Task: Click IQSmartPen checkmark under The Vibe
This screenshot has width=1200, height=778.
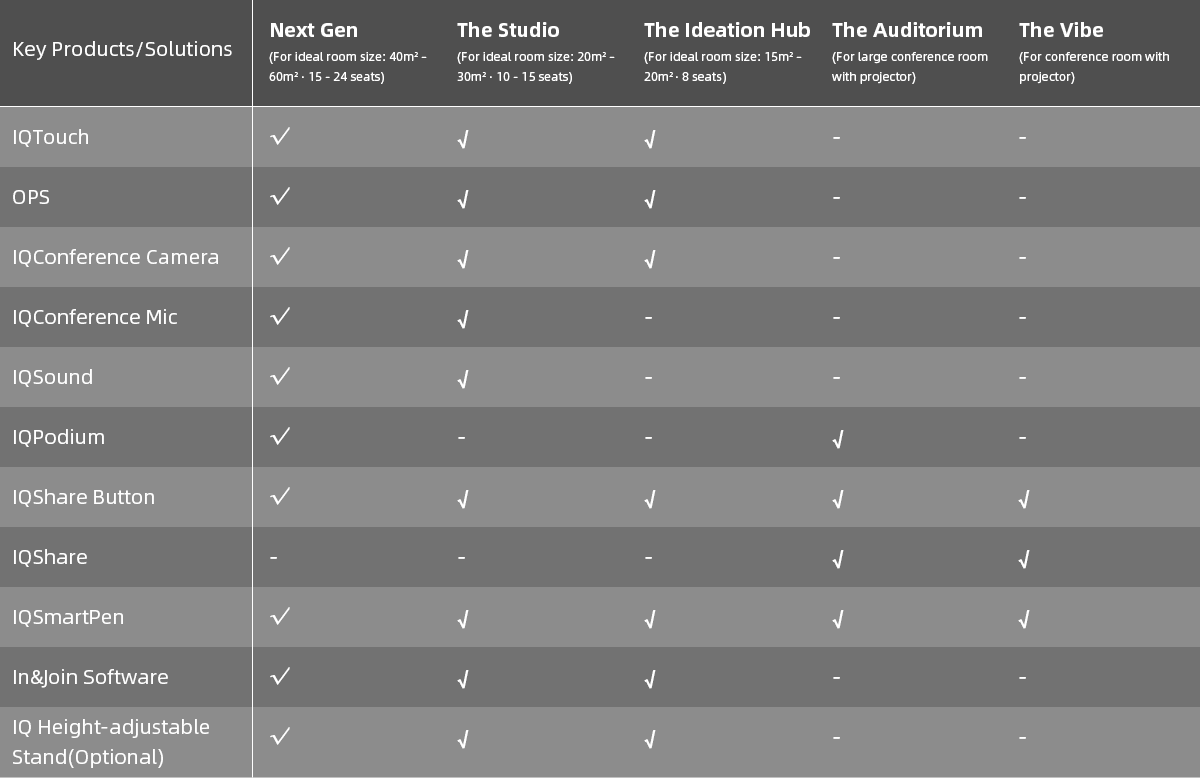Action: click(x=1024, y=619)
